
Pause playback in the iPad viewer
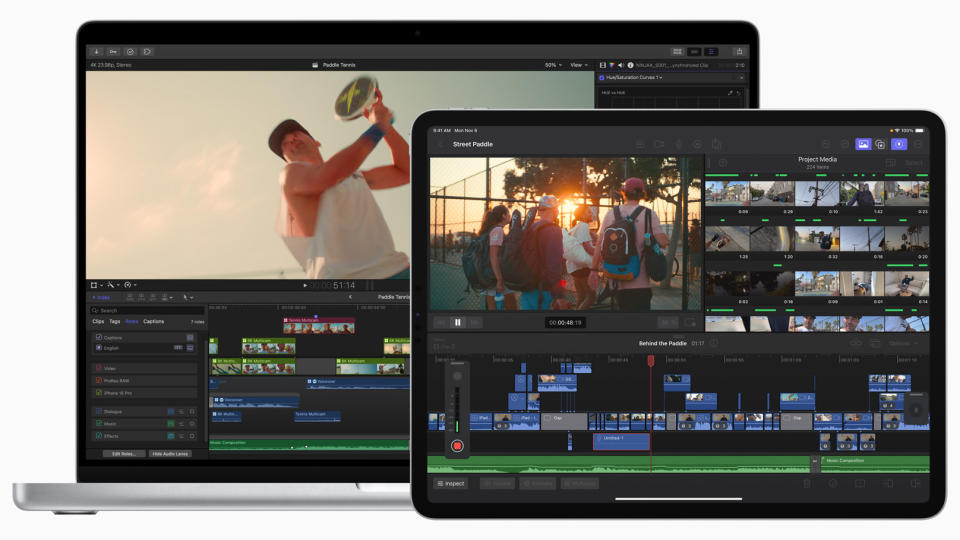click(x=457, y=323)
